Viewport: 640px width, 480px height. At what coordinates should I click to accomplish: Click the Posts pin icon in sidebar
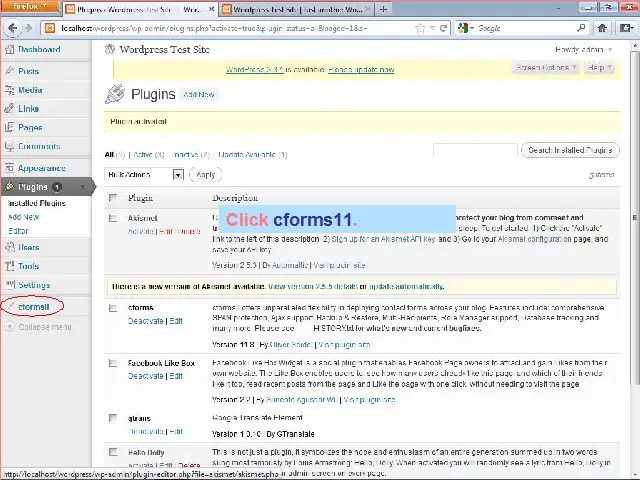(9, 71)
